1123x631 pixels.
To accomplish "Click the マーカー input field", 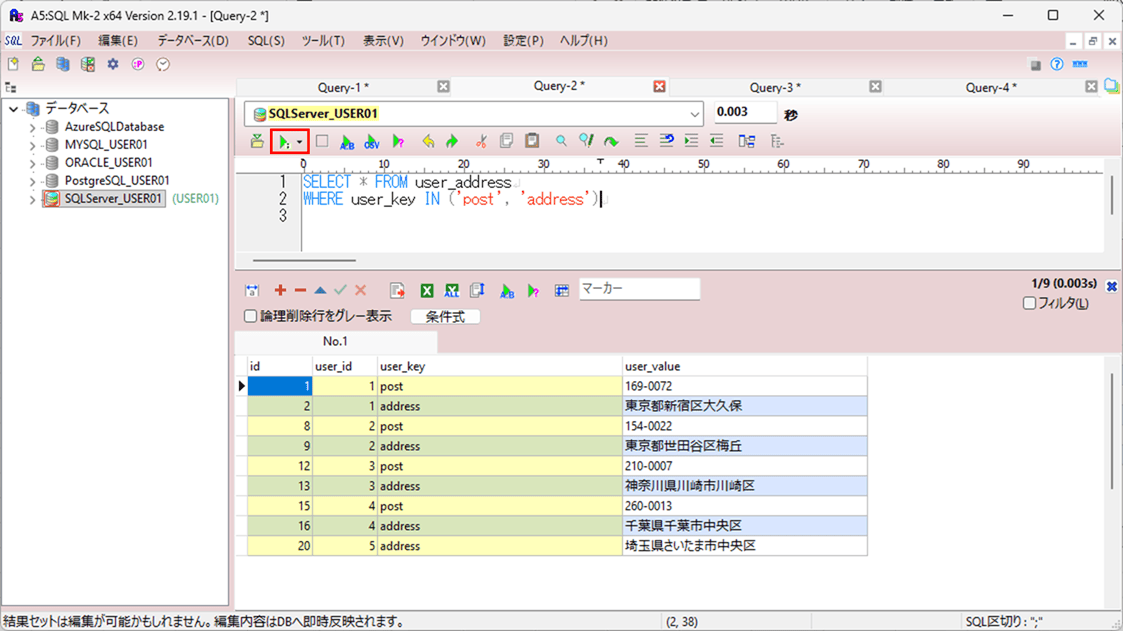I will pos(638,289).
